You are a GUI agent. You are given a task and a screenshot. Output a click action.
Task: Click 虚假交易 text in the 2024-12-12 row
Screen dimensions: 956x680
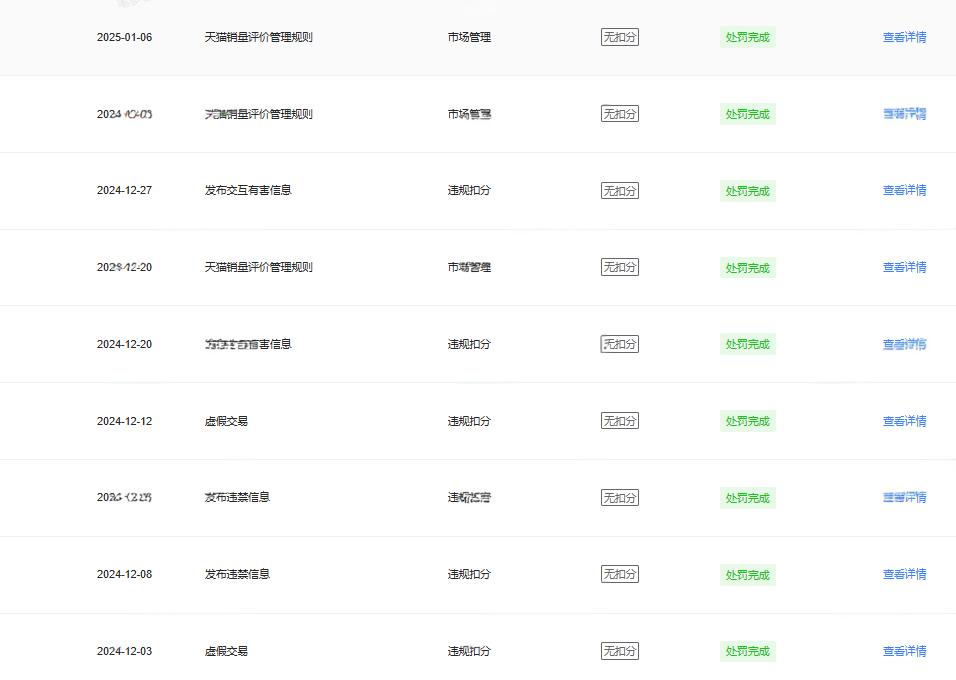click(226, 421)
